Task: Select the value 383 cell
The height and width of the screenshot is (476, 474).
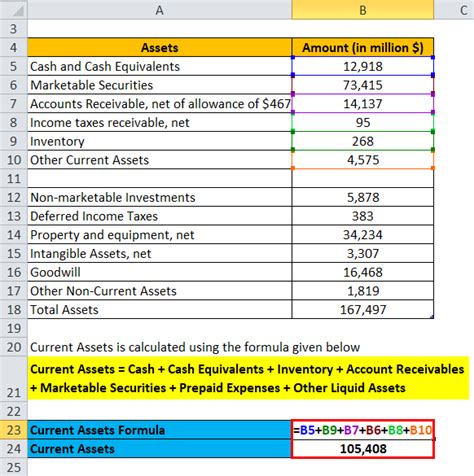Action: [363, 216]
